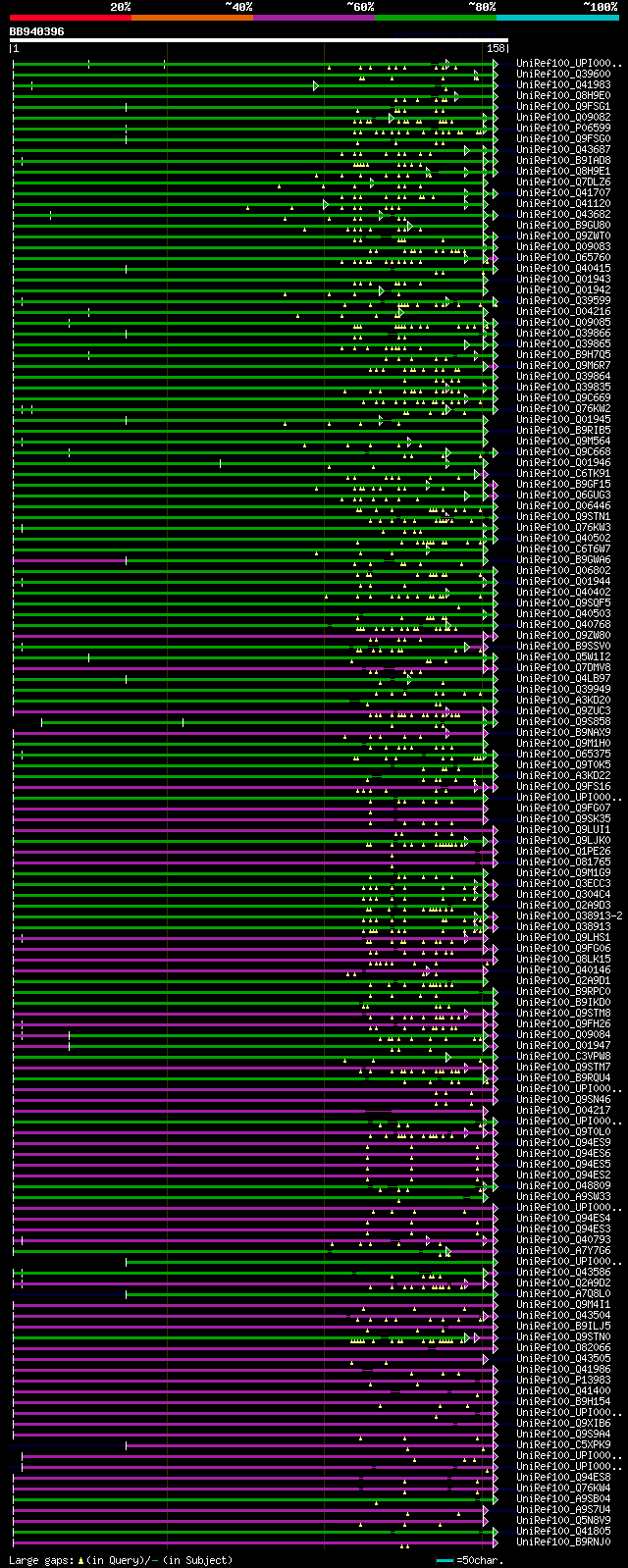This screenshot has width=628, height=1568.
Task: Click the red ~20% identity color band
Action: pos(70,18)
